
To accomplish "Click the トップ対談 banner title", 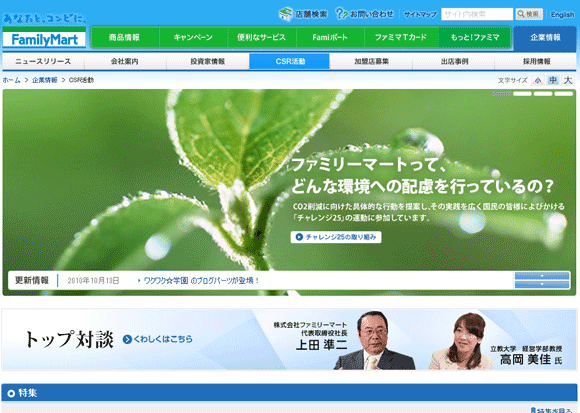I will pyautogui.click(x=69, y=339).
